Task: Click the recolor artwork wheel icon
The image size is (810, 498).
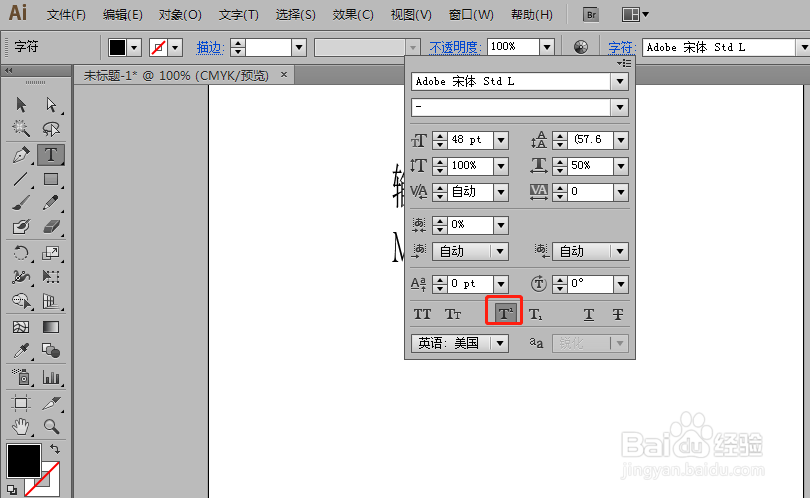Action: [581, 47]
